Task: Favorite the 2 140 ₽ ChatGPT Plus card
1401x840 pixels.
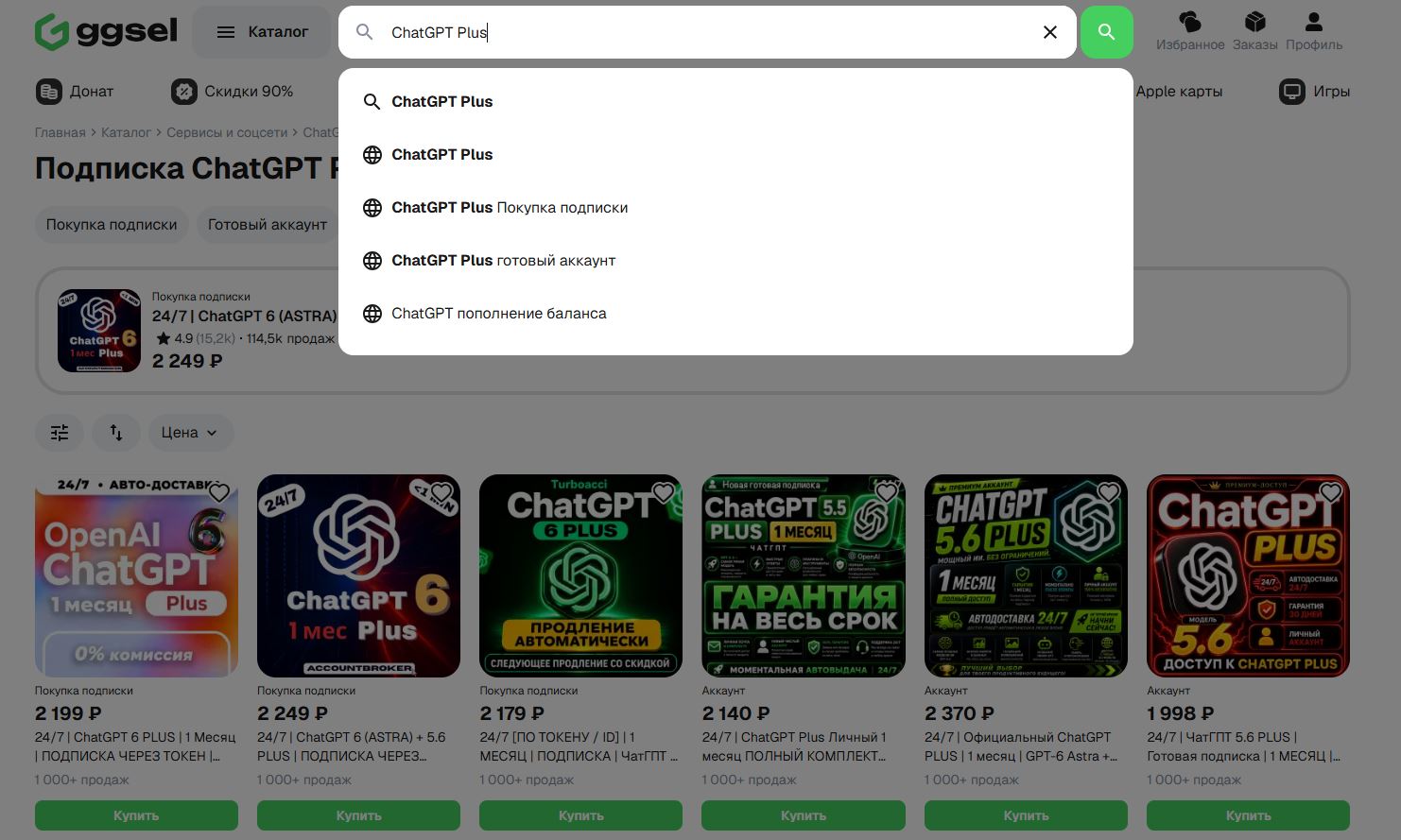Action: coord(887,492)
